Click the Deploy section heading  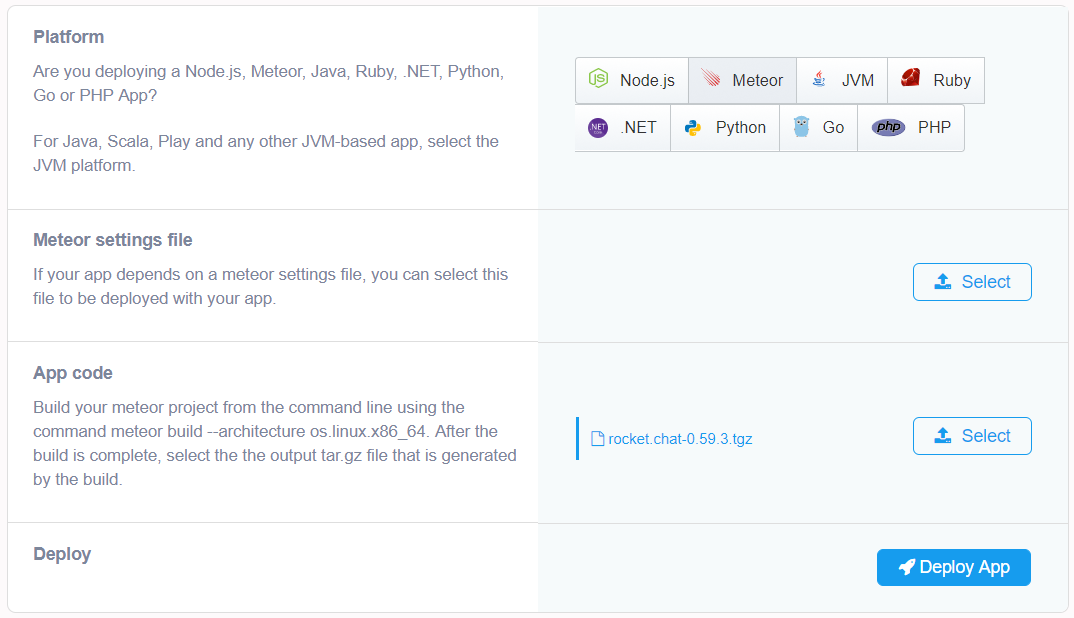coord(62,554)
